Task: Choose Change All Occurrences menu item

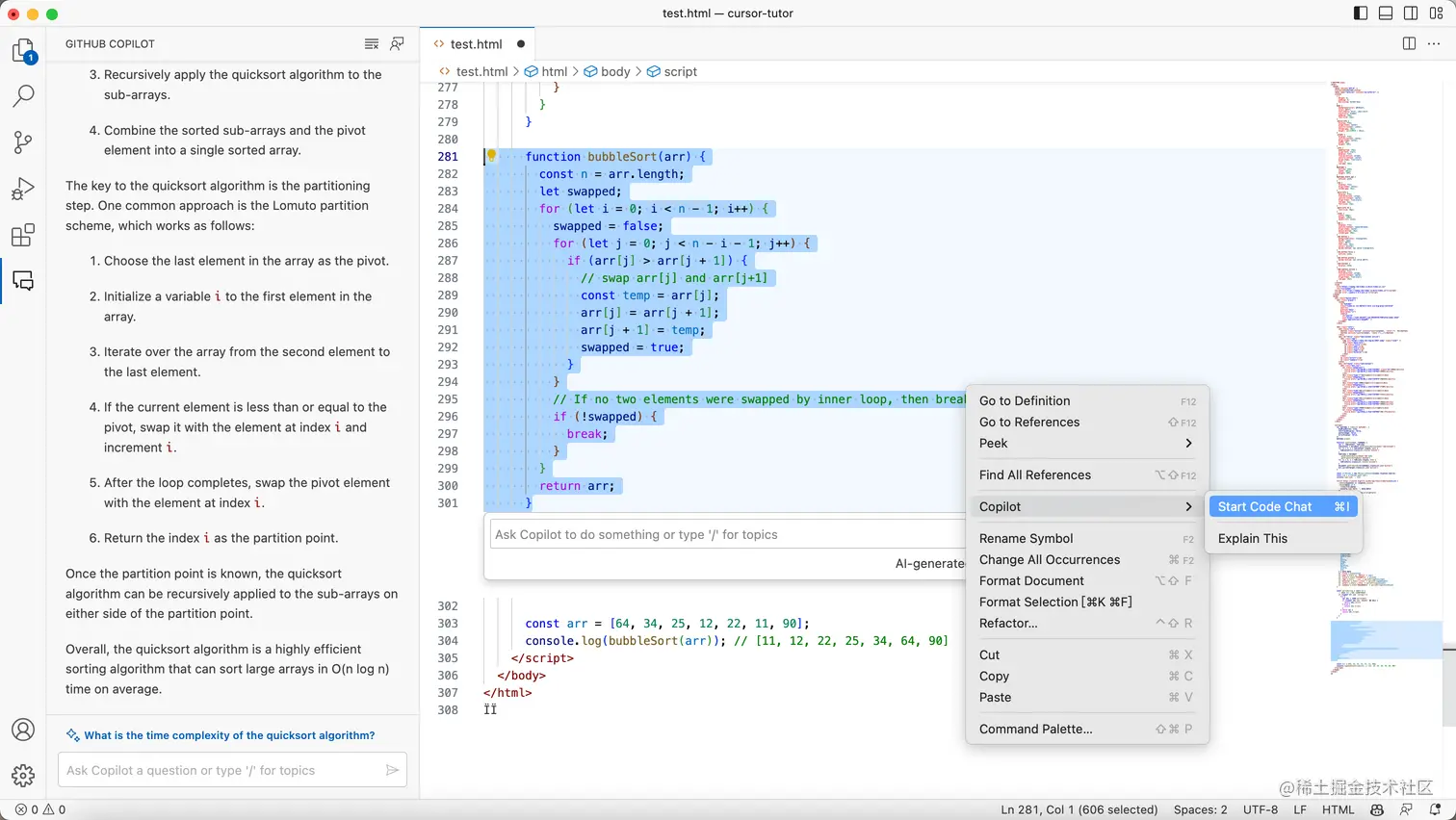Action: click(1087, 560)
